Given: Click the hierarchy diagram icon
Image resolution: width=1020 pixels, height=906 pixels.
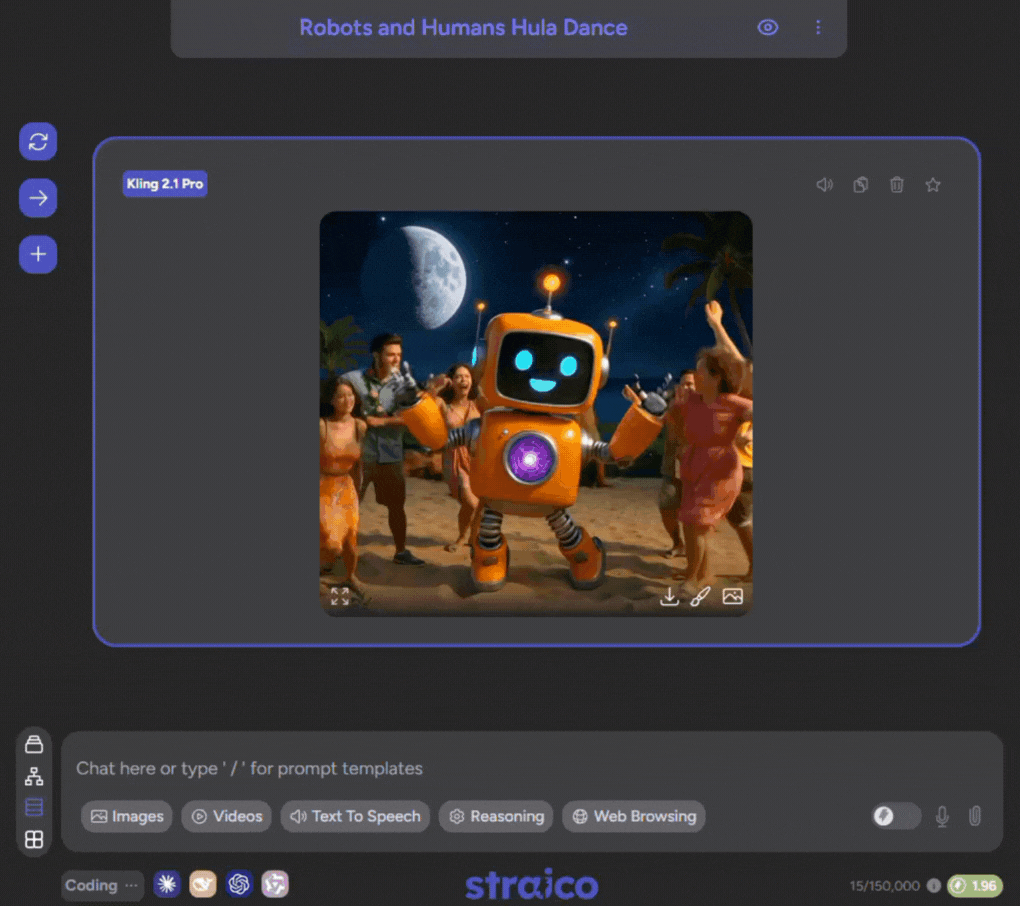Looking at the screenshot, I should pos(34,776).
